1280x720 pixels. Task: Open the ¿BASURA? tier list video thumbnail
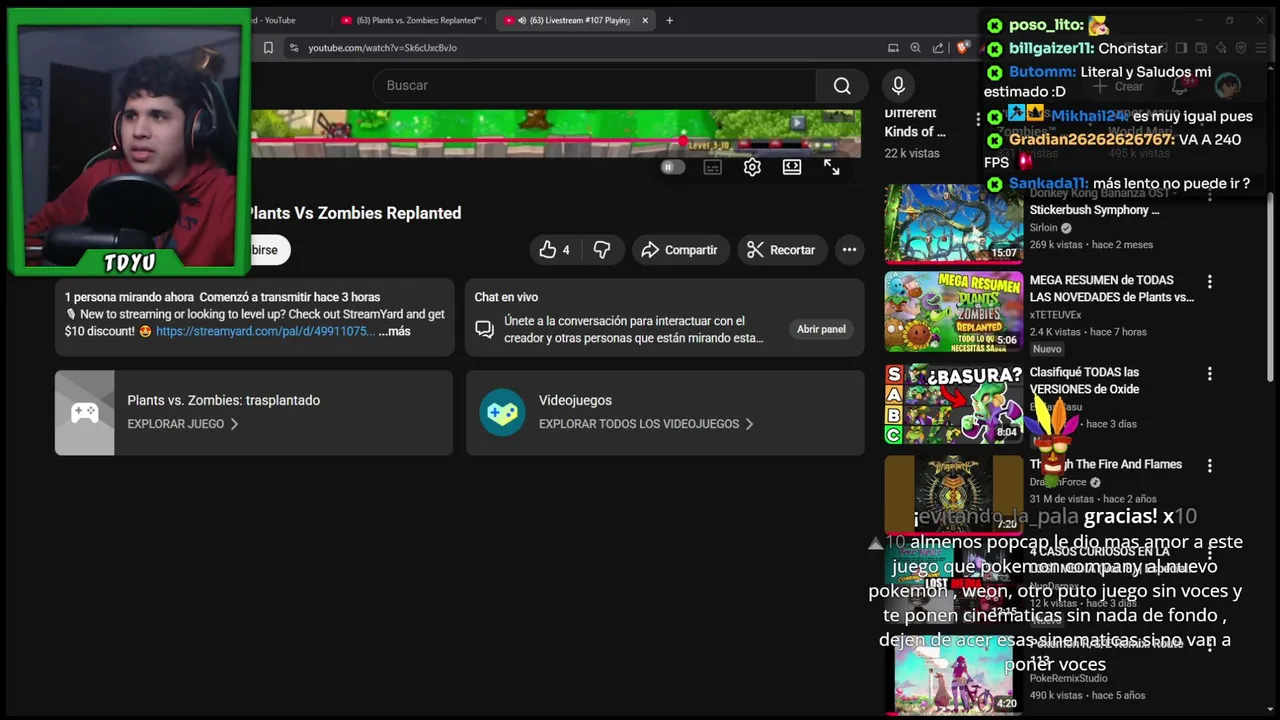954,404
